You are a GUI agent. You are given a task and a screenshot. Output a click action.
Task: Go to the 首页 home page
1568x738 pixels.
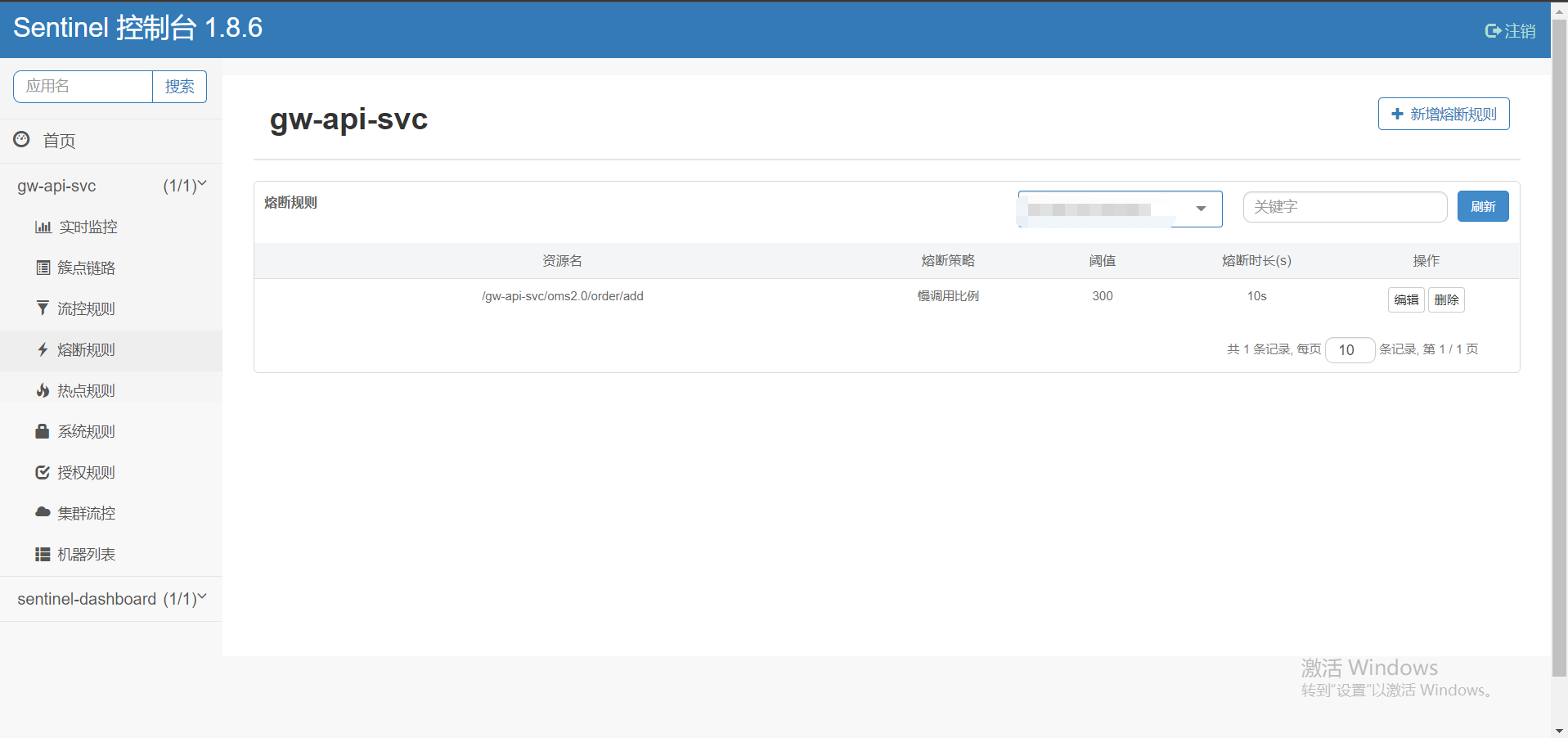[58, 140]
